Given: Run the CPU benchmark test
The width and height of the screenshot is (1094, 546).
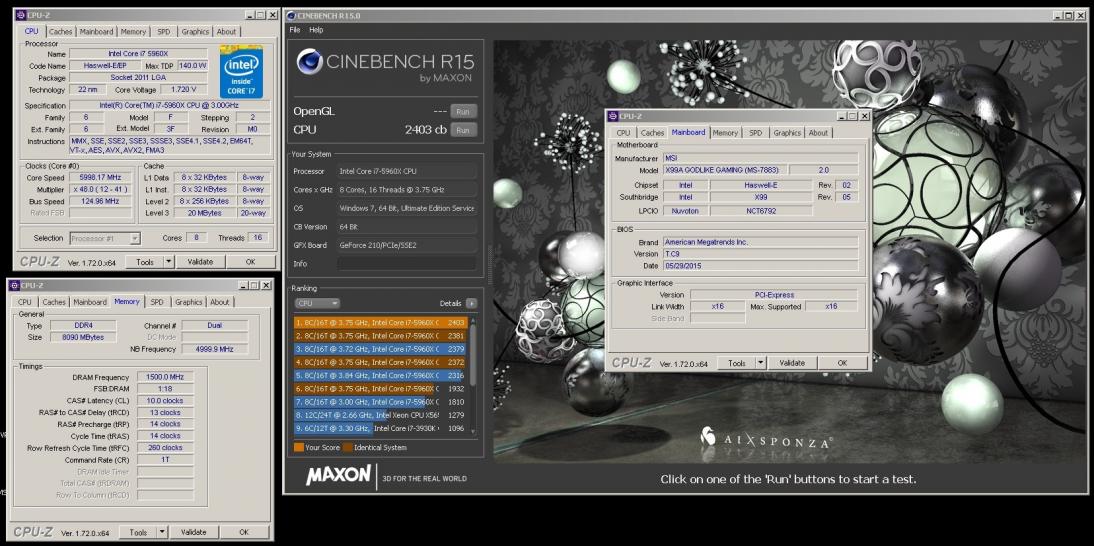Looking at the screenshot, I should tap(463, 130).
